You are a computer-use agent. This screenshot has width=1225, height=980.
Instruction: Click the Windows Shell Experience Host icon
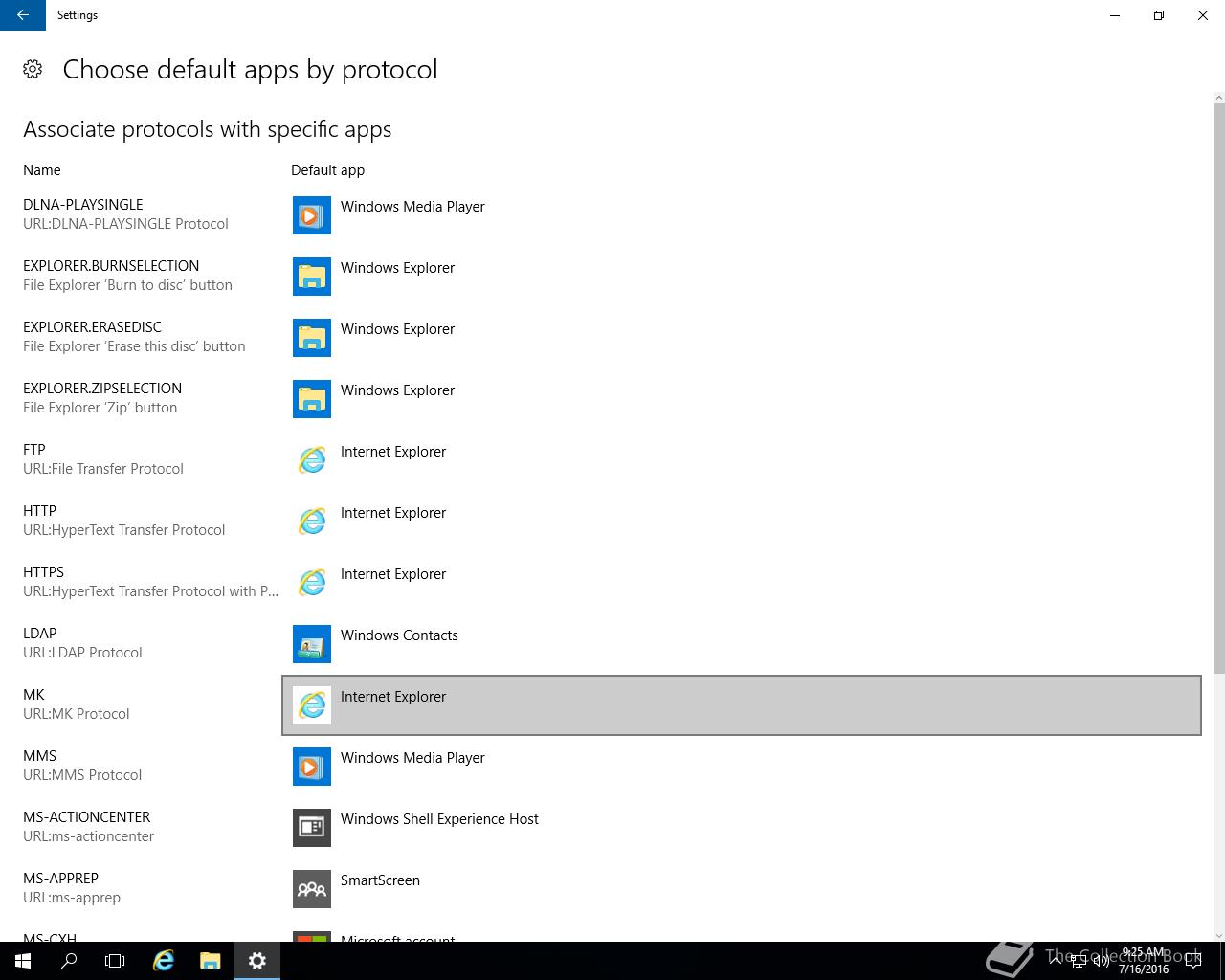pos(312,828)
